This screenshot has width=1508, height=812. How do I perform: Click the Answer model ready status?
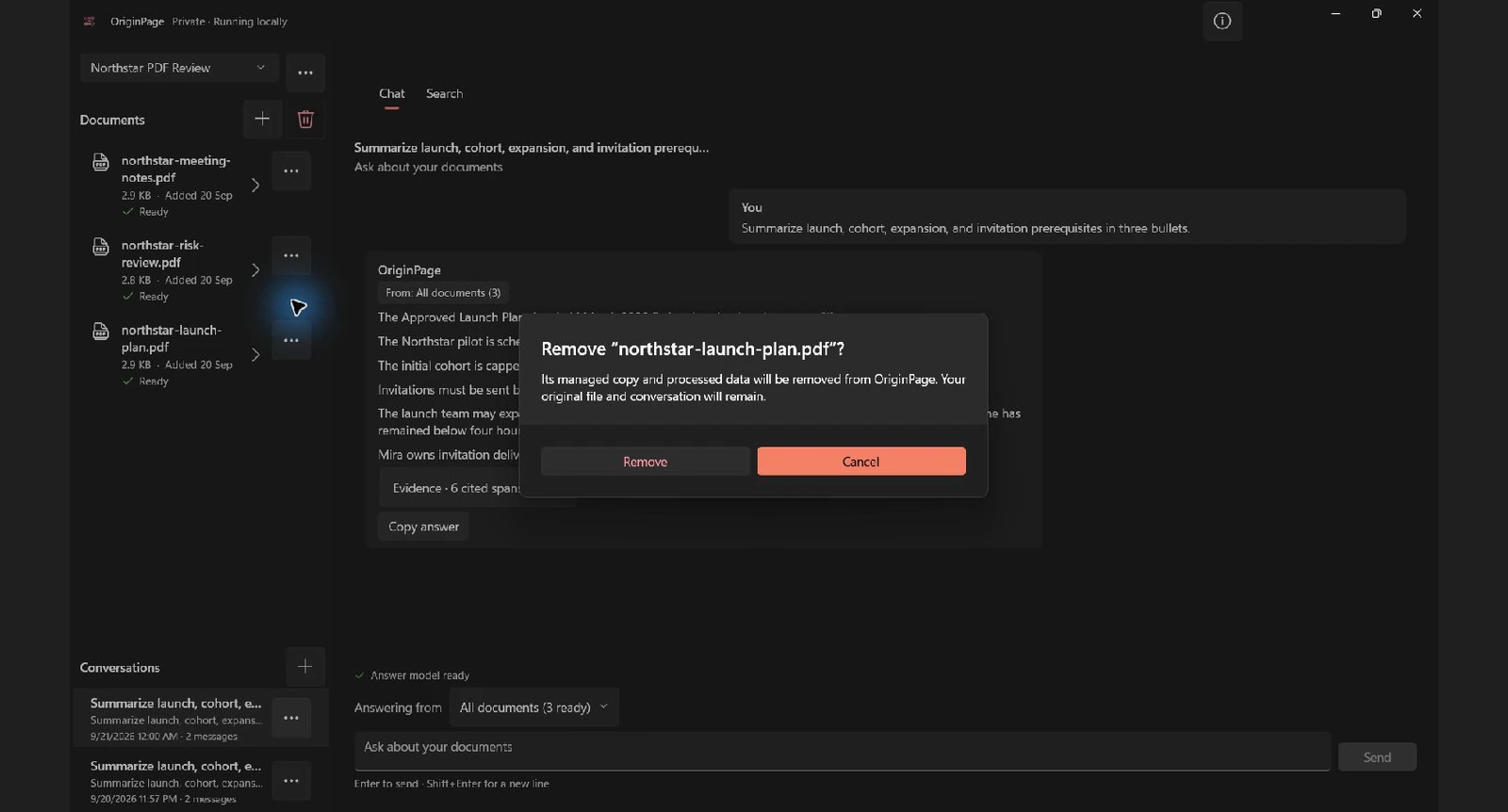412,675
